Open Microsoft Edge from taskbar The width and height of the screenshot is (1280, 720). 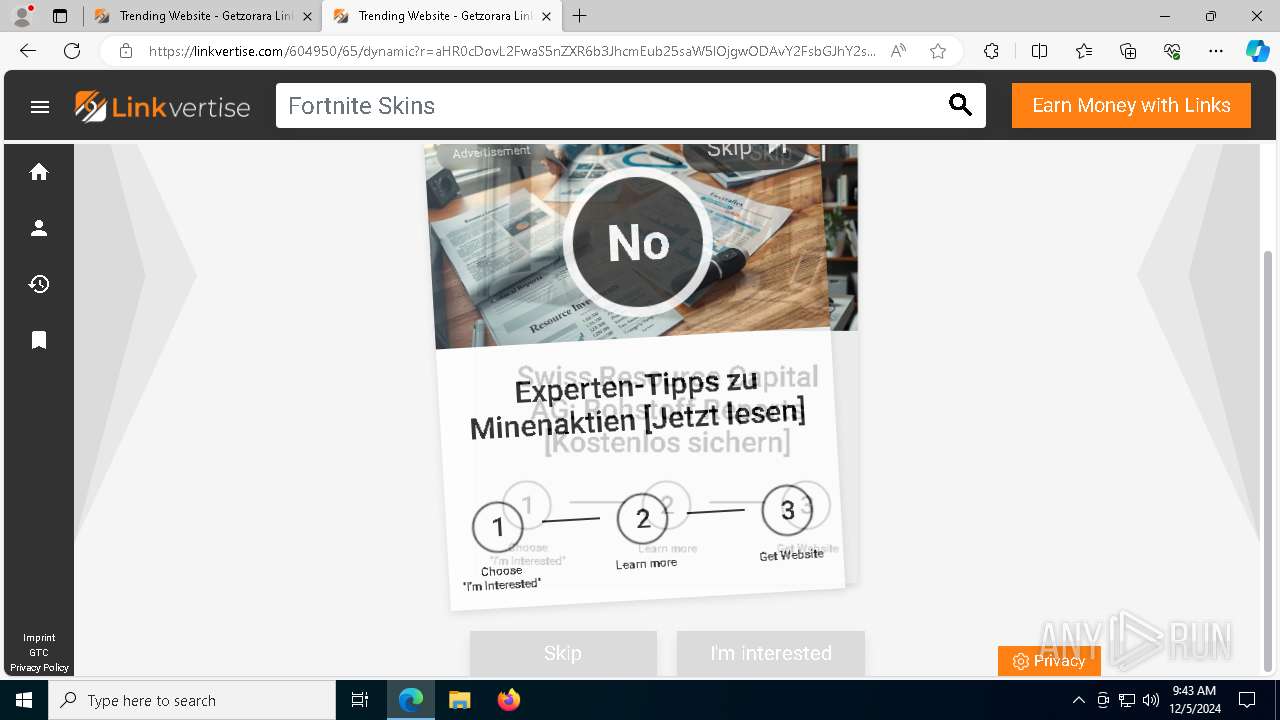[x=411, y=700]
